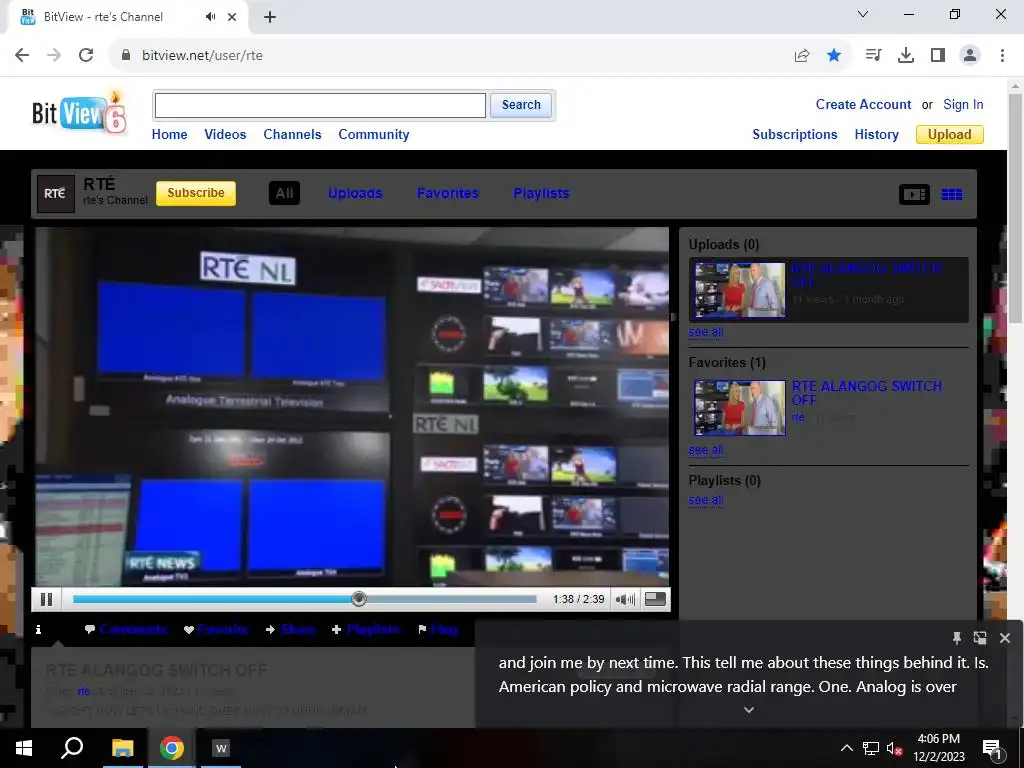
Task: Mute the tab audio speaker icon
Action: tap(210, 17)
